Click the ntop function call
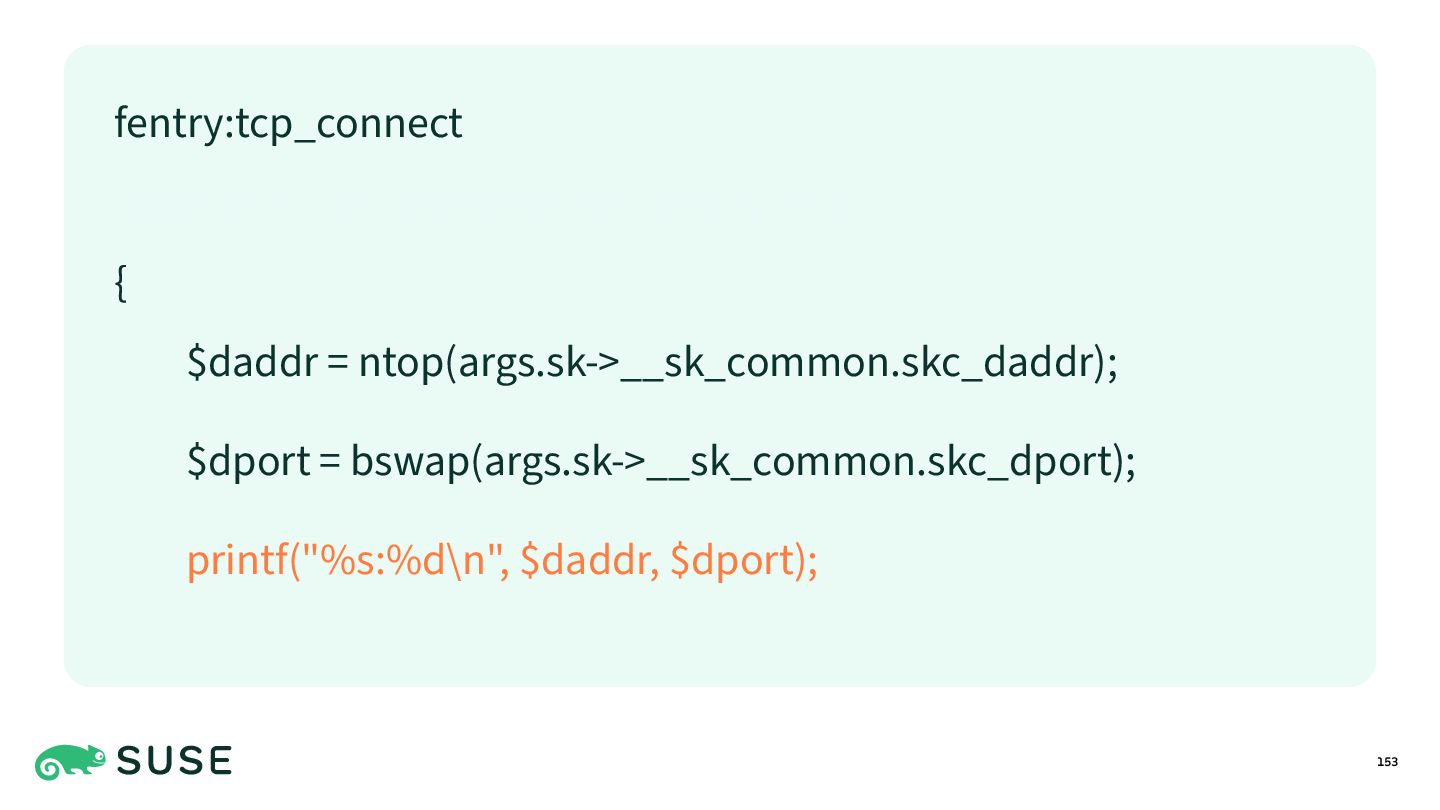 point(401,362)
